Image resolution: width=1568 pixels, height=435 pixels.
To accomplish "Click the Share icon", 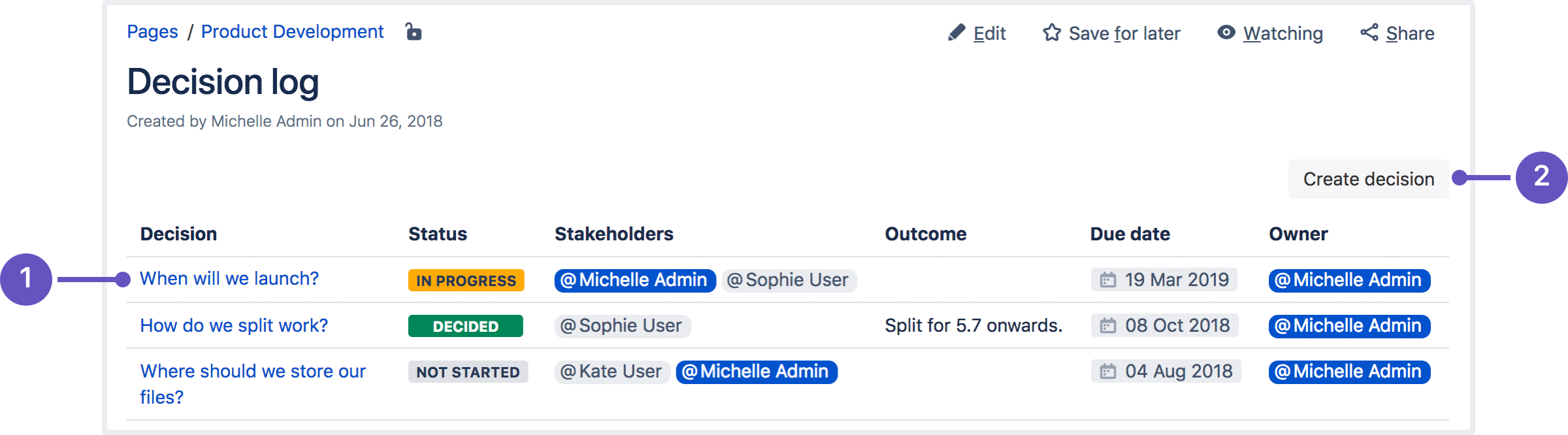I will coord(1369,33).
